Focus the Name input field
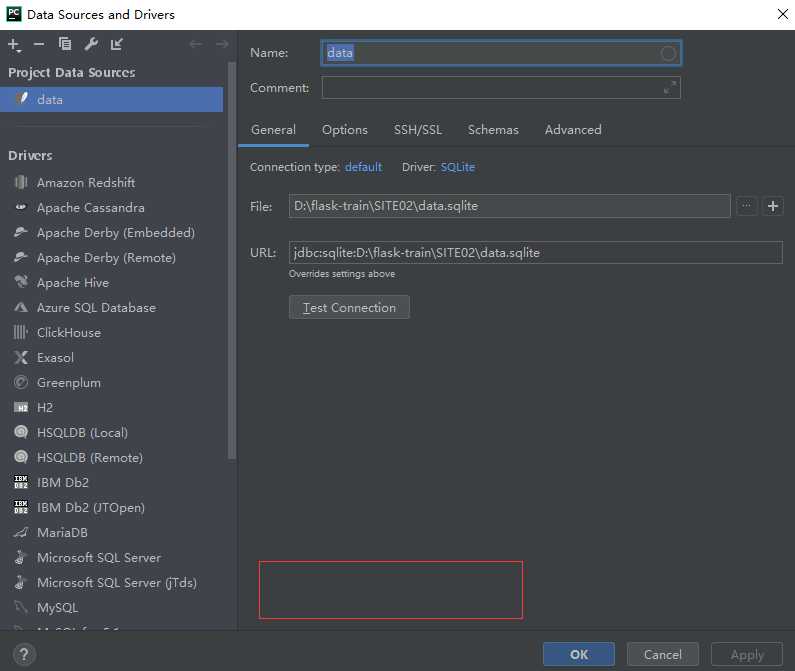 tap(501, 53)
